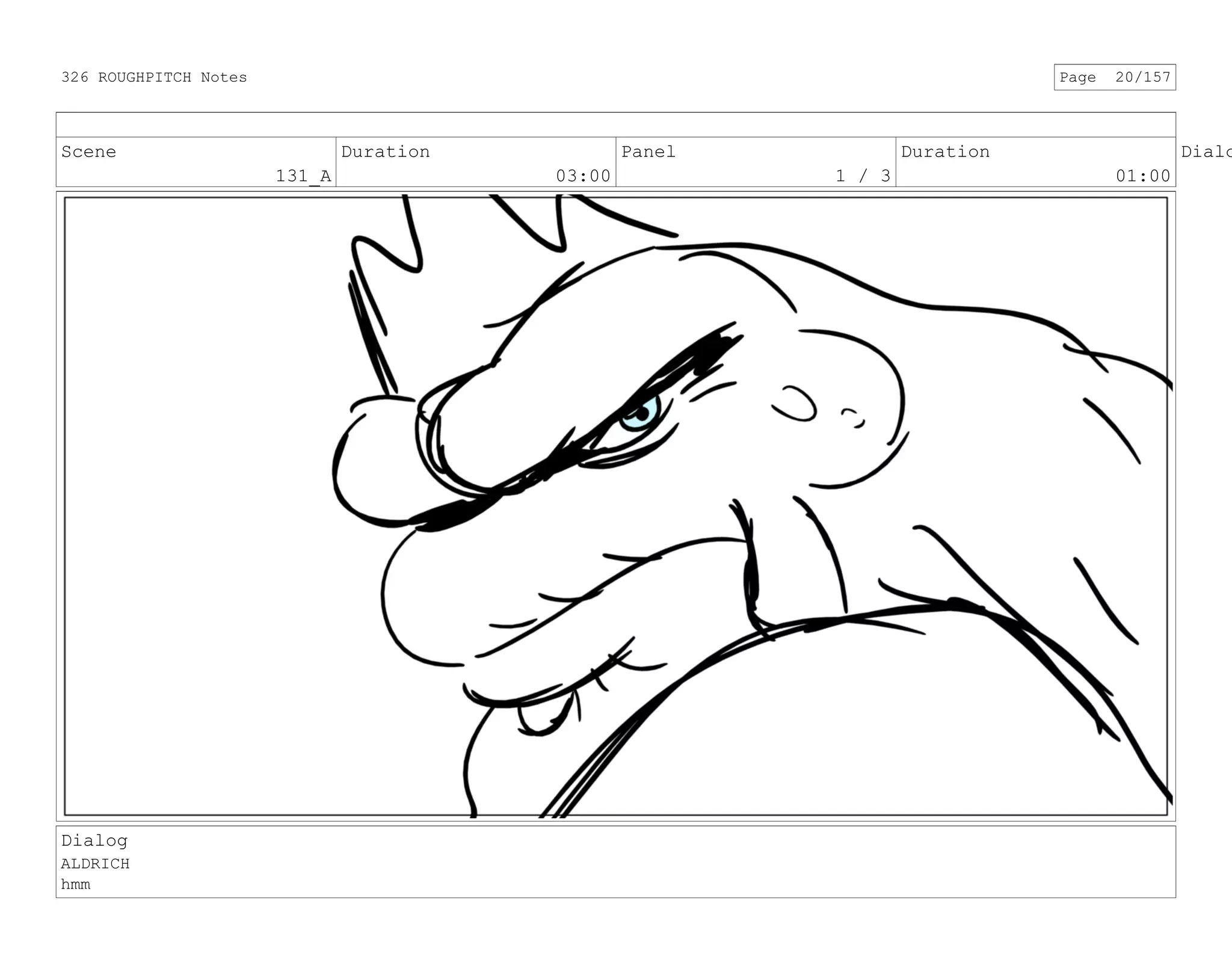Select the Panel label text

[x=648, y=152]
